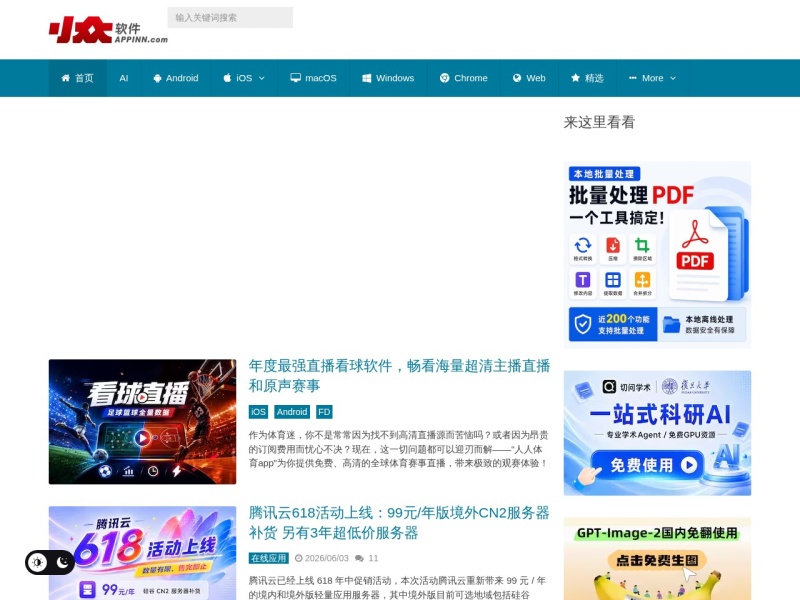Open the Windows category
800x600 pixels.
click(388, 78)
